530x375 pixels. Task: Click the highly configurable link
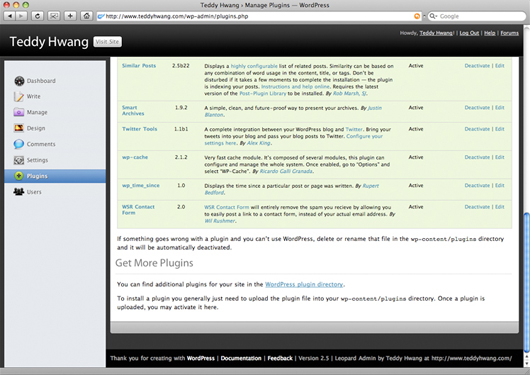pos(254,66)
